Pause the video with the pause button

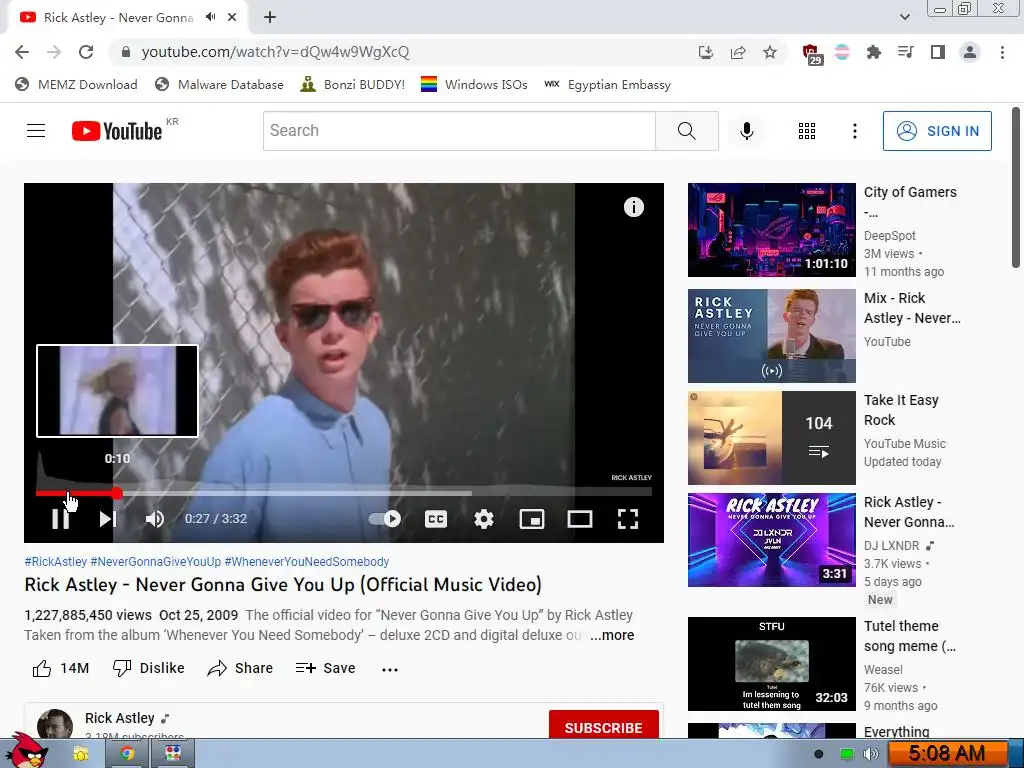coord(61,519)
